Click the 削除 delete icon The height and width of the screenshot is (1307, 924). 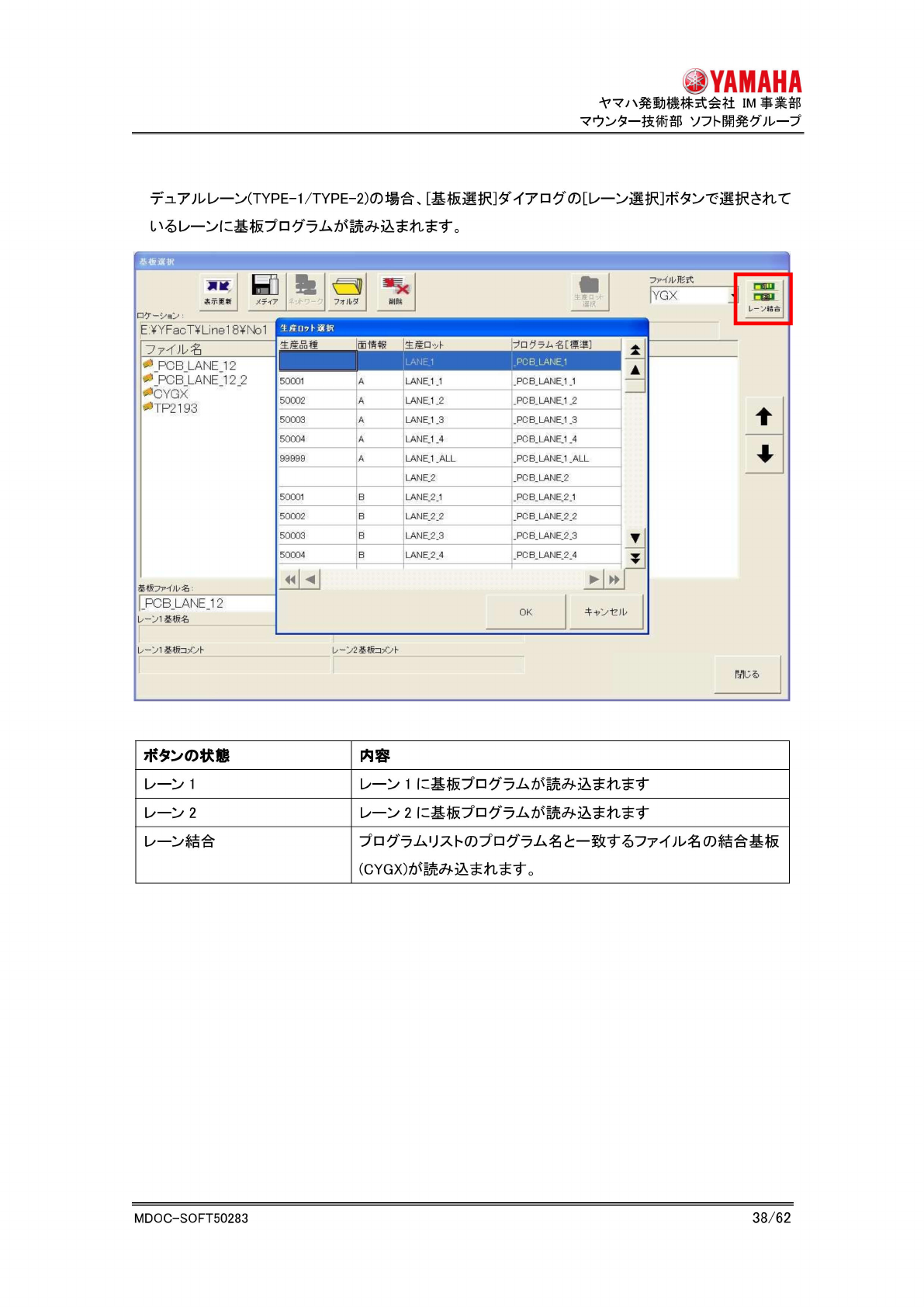(396, 292)
